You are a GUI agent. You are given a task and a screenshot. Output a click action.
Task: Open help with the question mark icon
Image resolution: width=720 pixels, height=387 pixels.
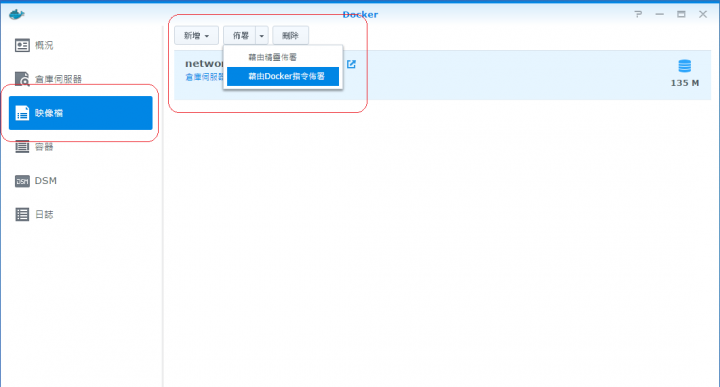click(638, 14)
